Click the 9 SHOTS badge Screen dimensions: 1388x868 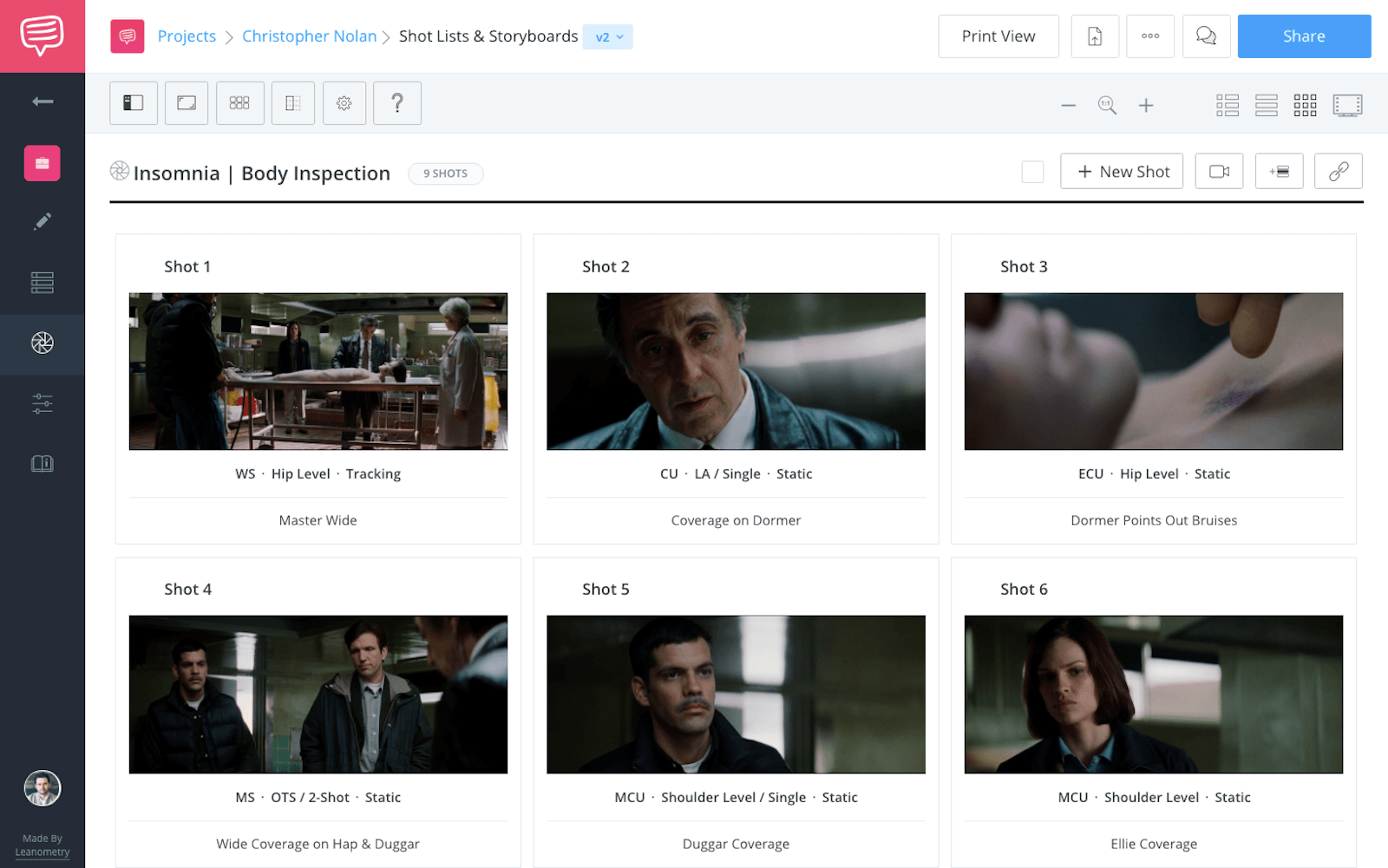[x=446, y=173]
